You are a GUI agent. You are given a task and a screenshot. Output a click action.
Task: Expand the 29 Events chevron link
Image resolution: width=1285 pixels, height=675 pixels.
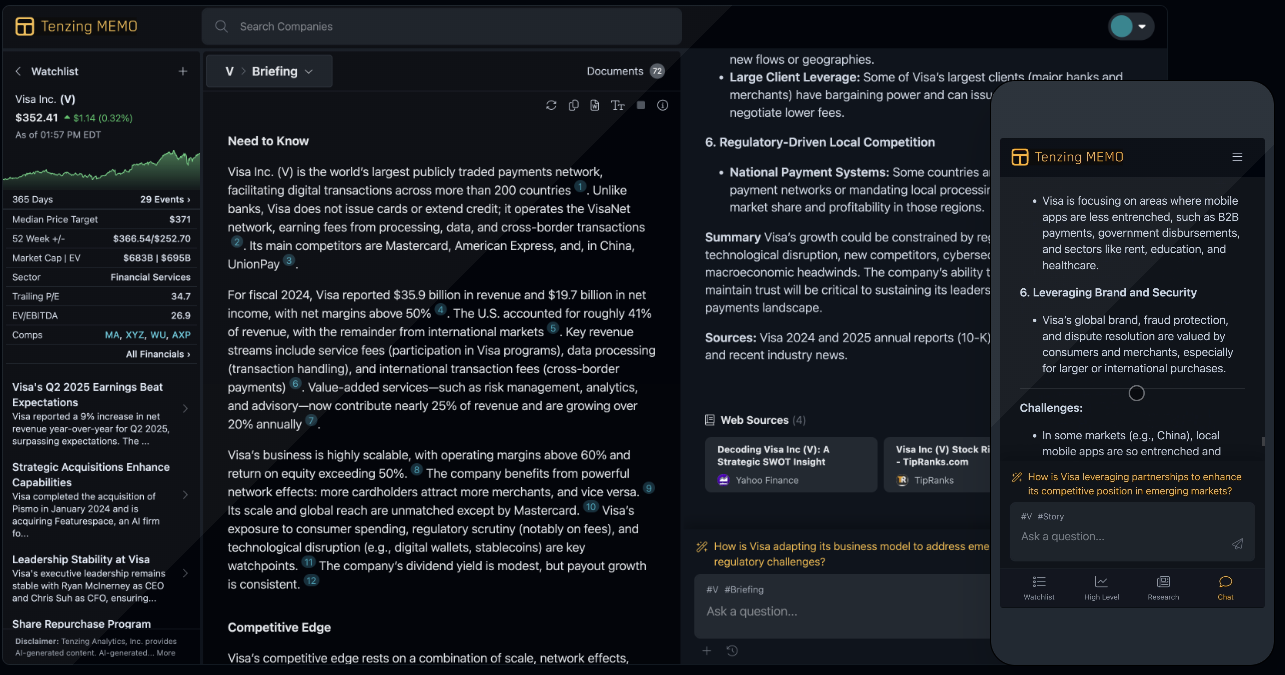point(165,200)
